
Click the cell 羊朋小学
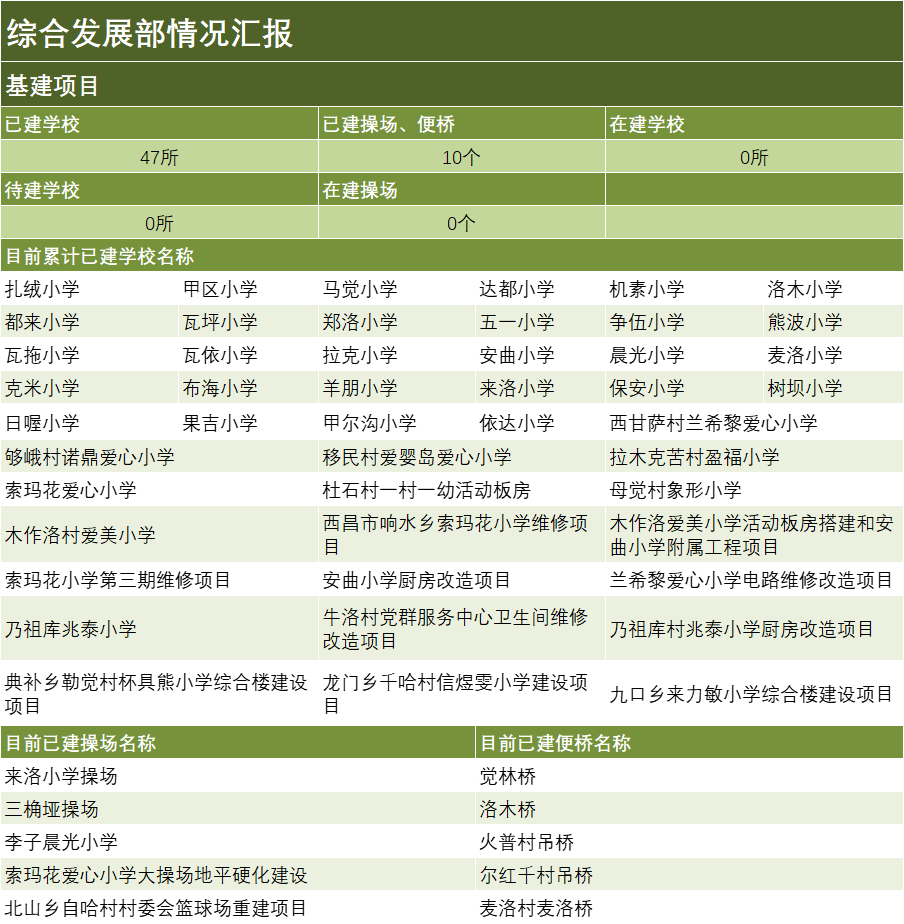pos(397,387)
